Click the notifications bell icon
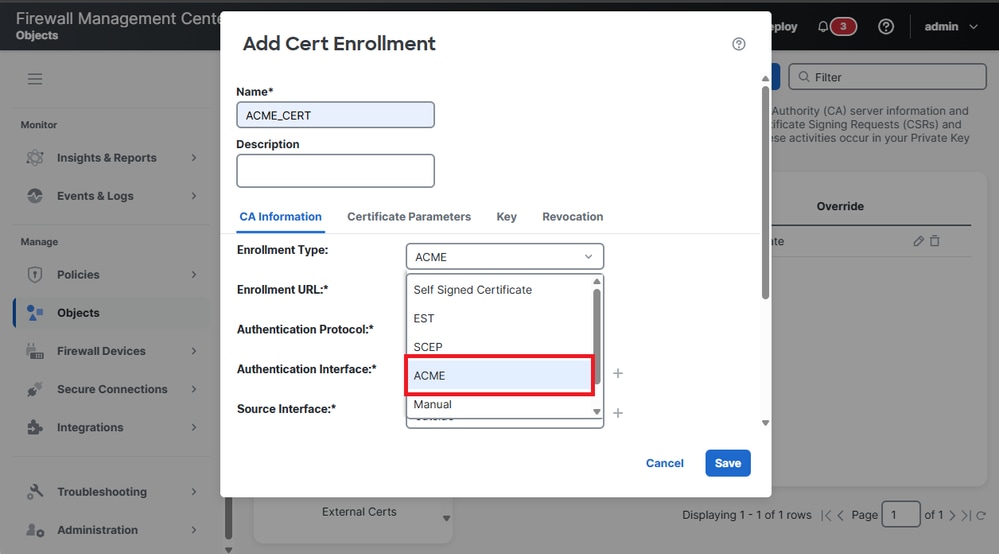This screenshot has height=554, width=999. click(x=823, y=27)
